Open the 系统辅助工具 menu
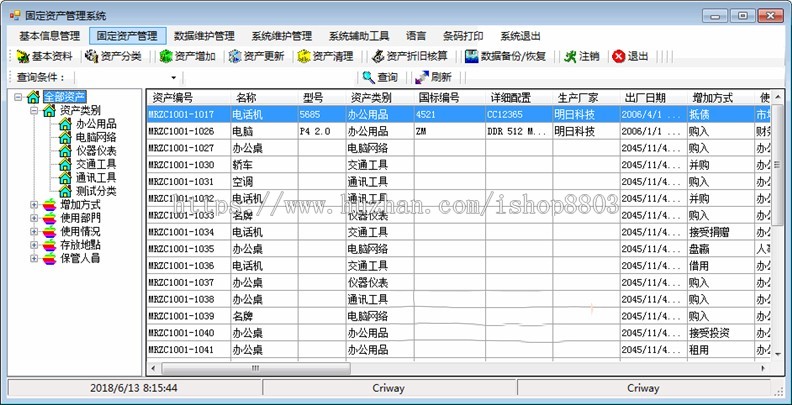The height and width of the screenshot is (405, 792). pos(359,36)
